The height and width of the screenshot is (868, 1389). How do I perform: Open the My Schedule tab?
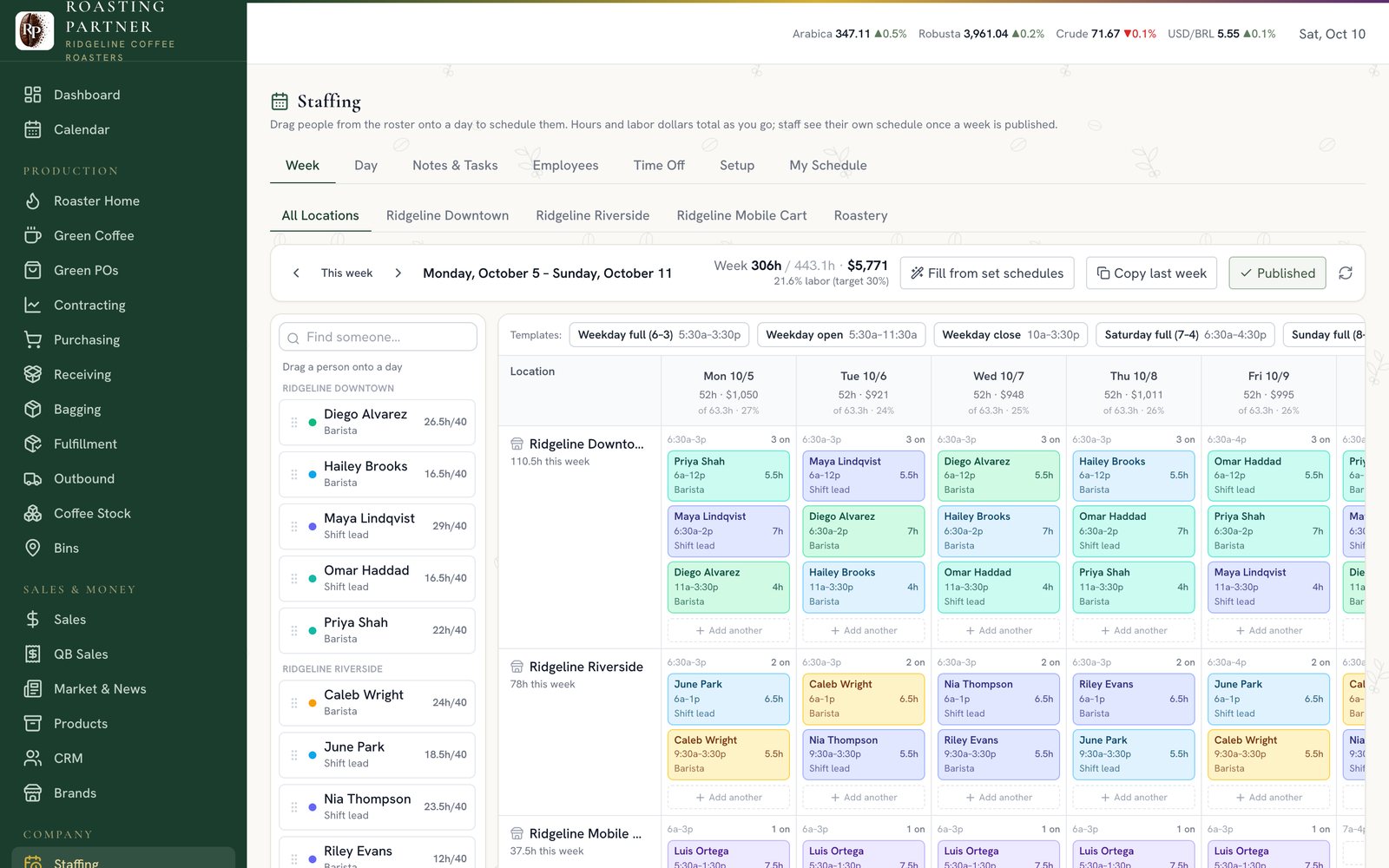828,165
